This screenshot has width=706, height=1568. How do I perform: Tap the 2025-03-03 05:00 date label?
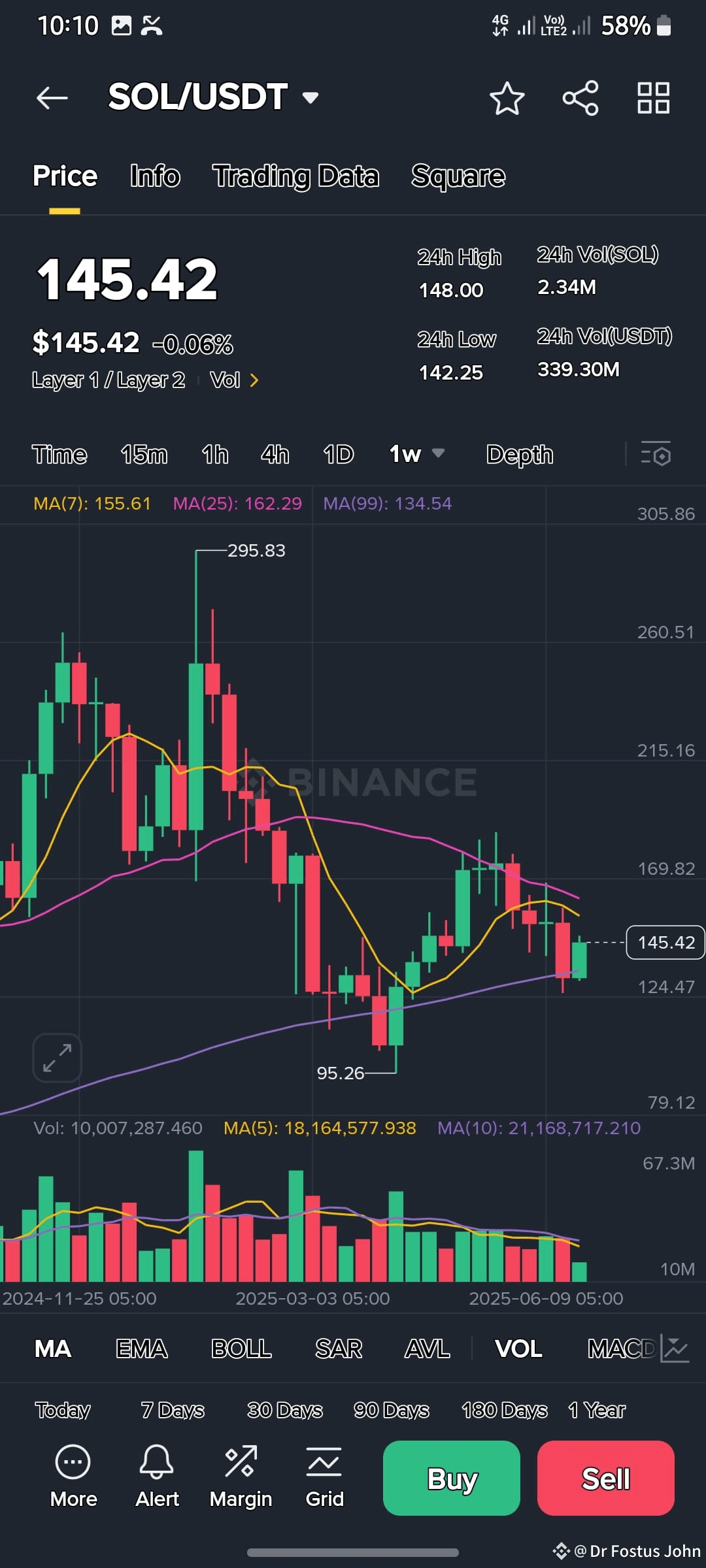[312, 1298]
